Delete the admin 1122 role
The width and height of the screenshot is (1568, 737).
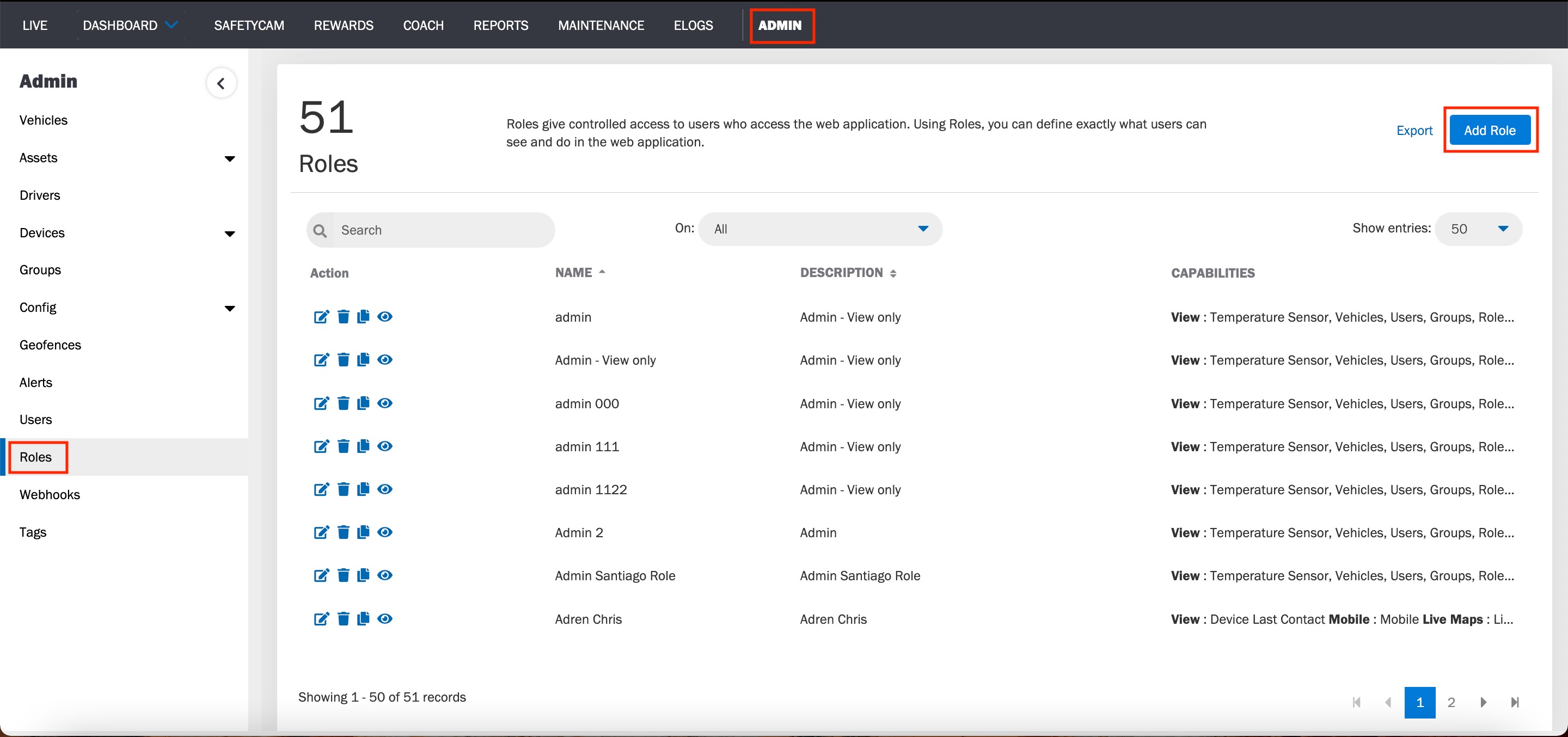(344, 489)
